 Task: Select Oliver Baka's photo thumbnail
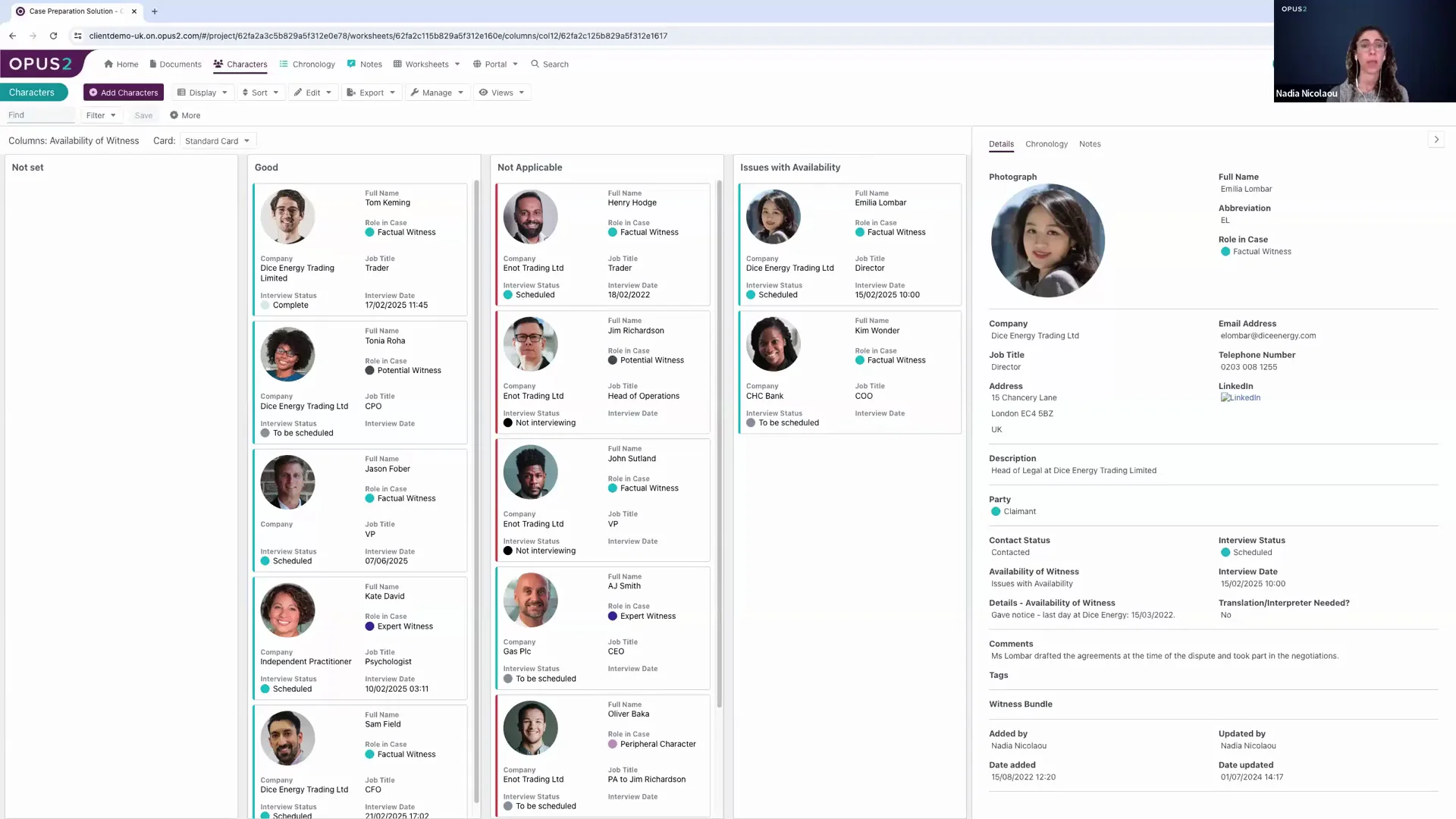(x=530, y=728)
